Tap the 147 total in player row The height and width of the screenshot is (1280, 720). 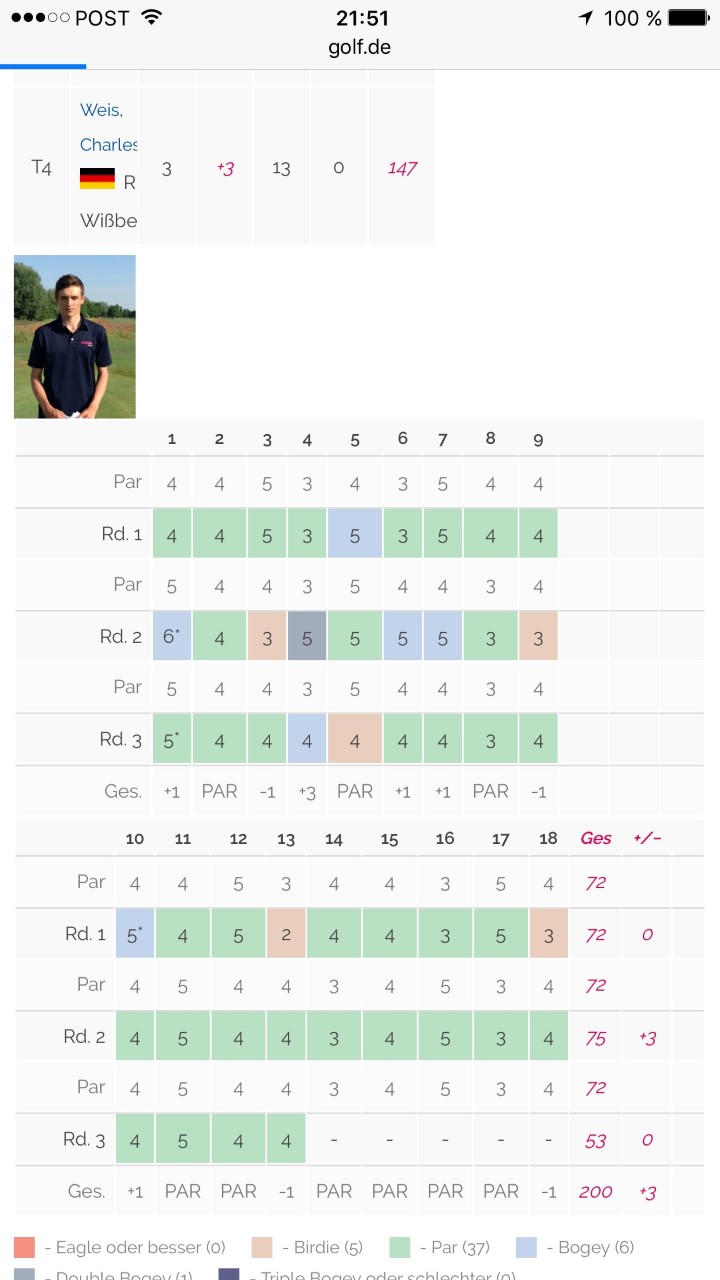click(402, 168)
